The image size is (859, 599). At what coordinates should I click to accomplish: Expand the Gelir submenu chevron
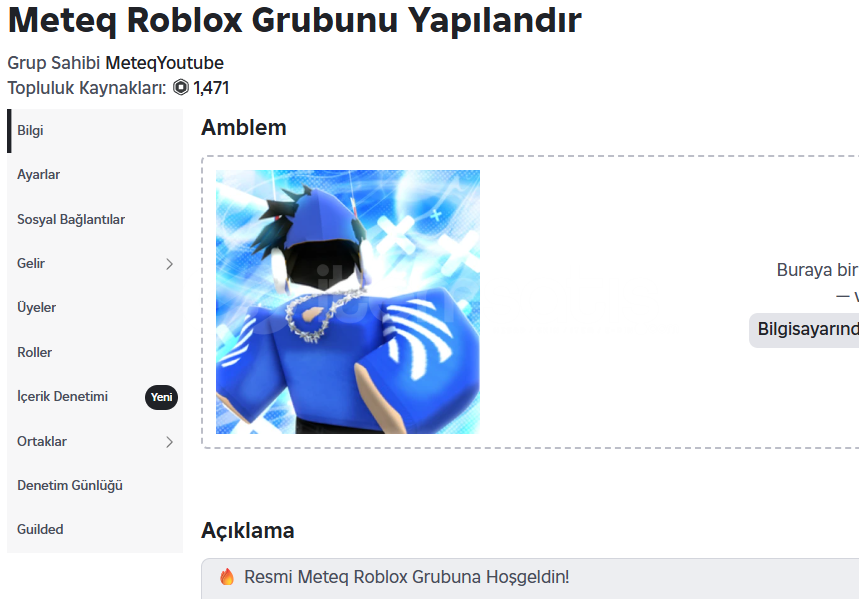click(169, 264)
